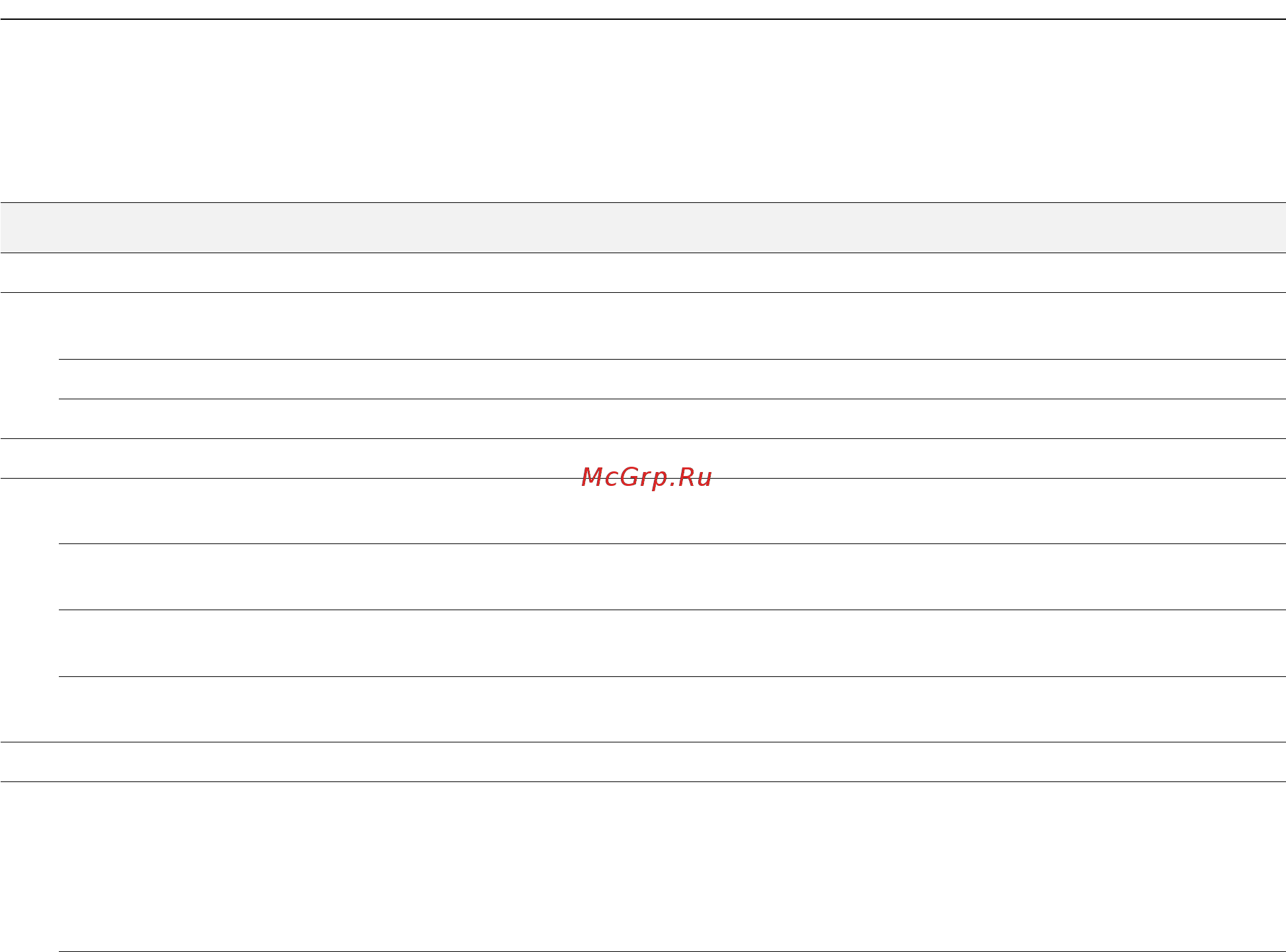Screen dimensions: 1286x952
Task: Click the large blank bottom section
Action: 643,867
